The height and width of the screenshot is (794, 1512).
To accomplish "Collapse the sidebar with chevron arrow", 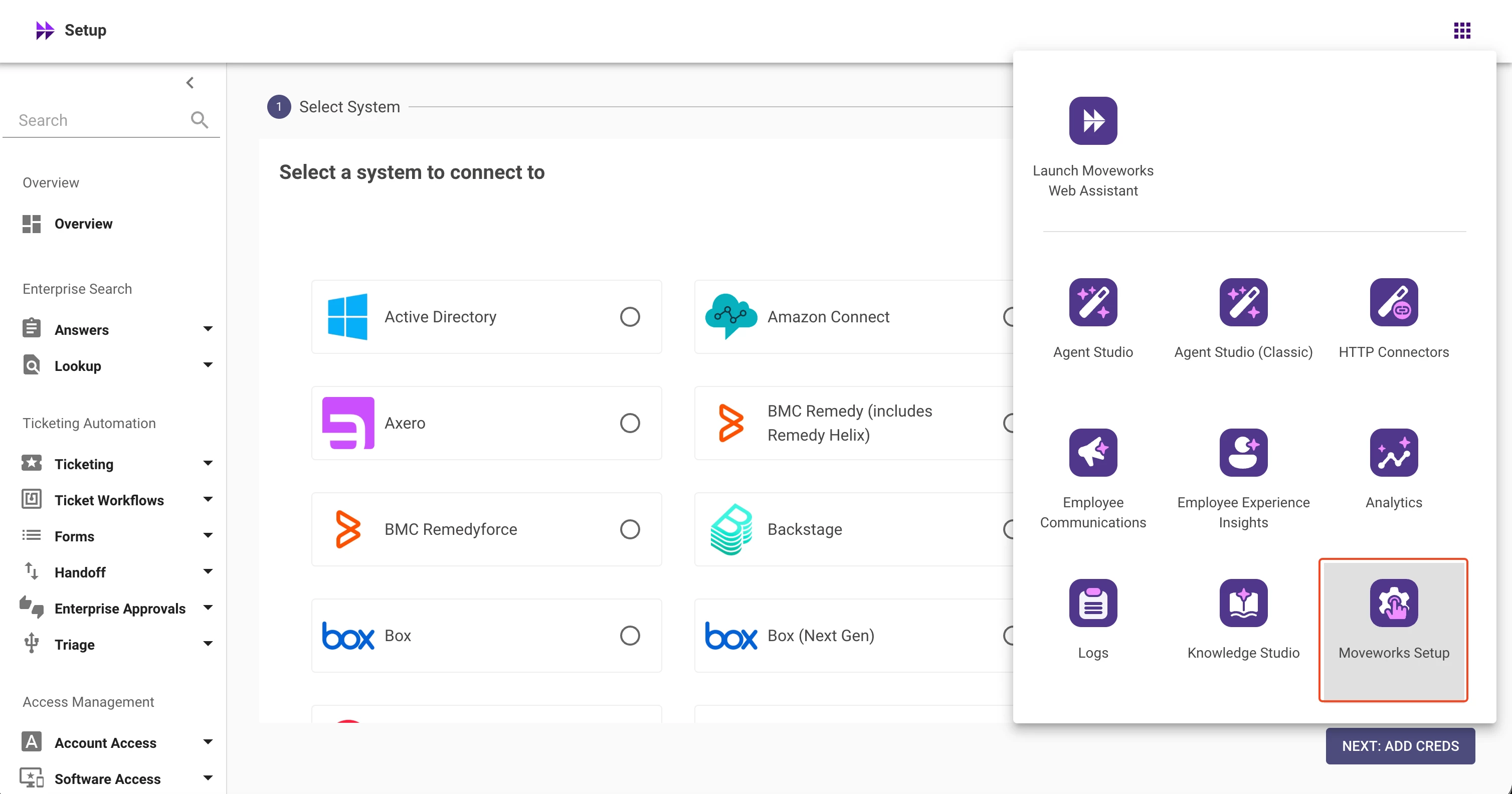I will click(190, 83).
